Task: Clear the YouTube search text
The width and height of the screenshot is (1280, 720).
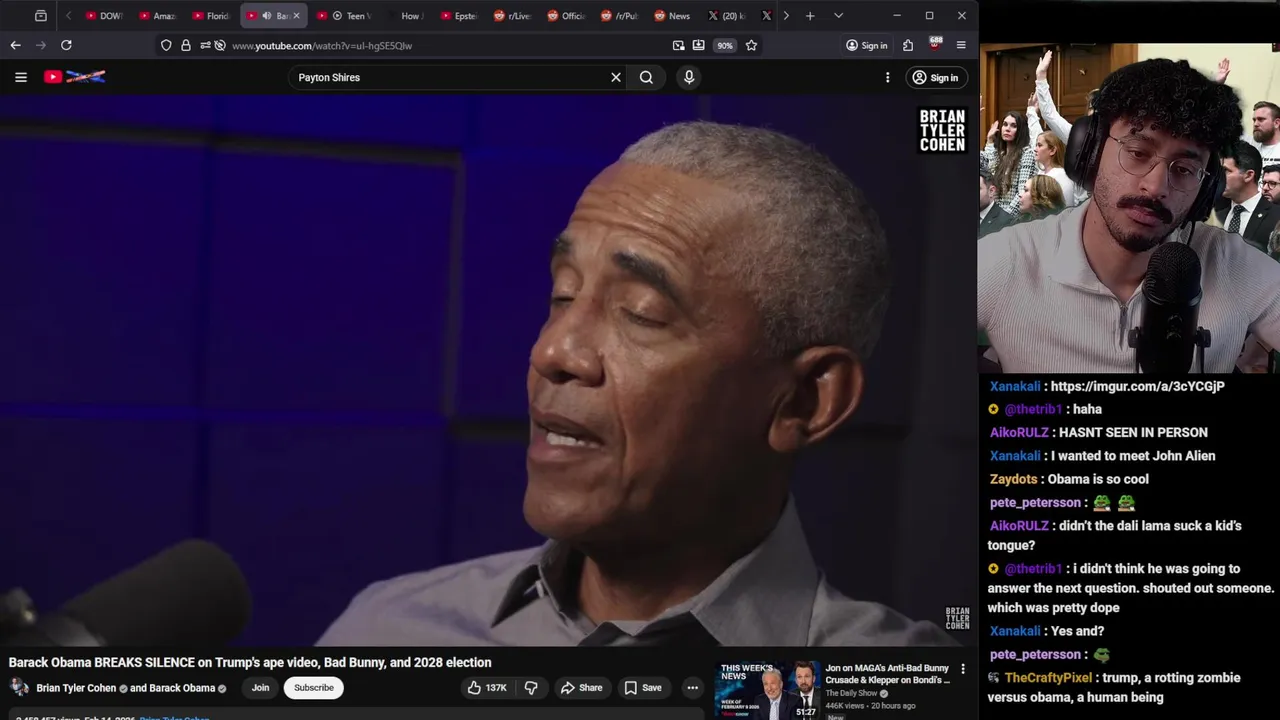Action: pos(616,77)
